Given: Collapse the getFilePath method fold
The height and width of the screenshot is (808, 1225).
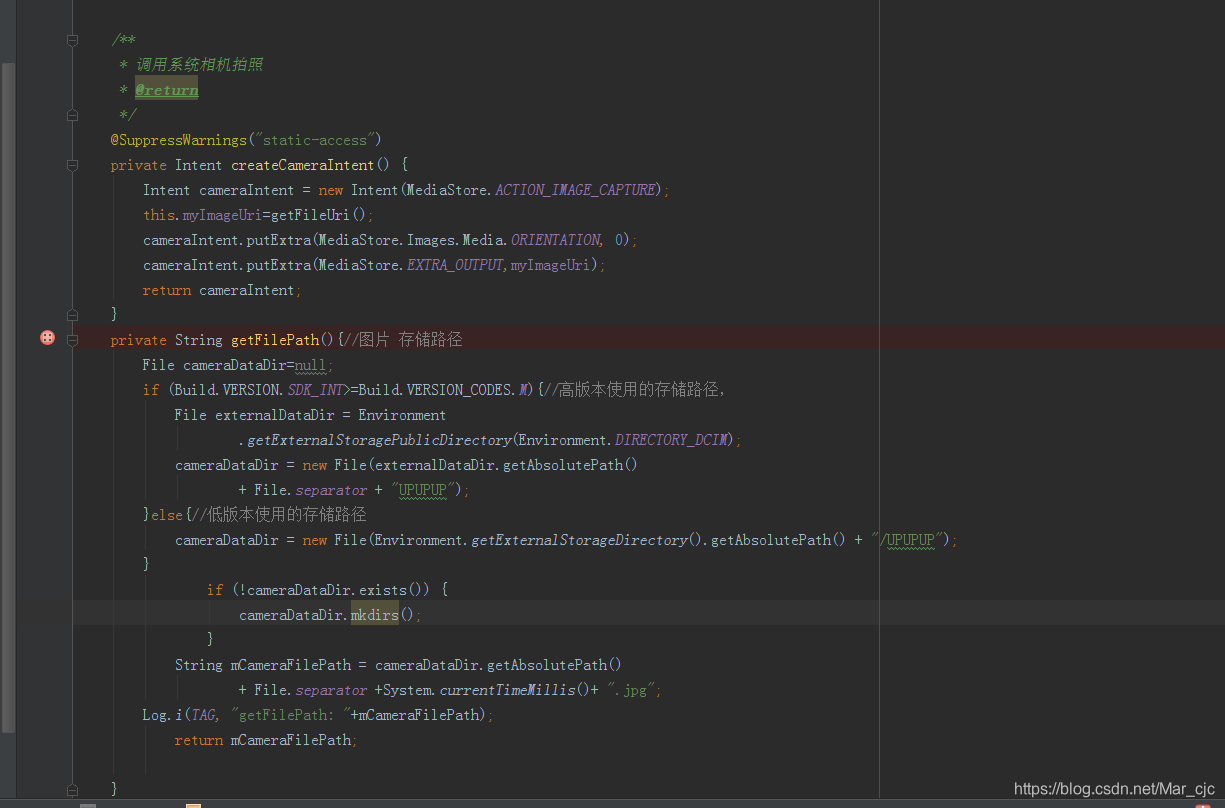Looking at the screenshot, I should 72,340.
